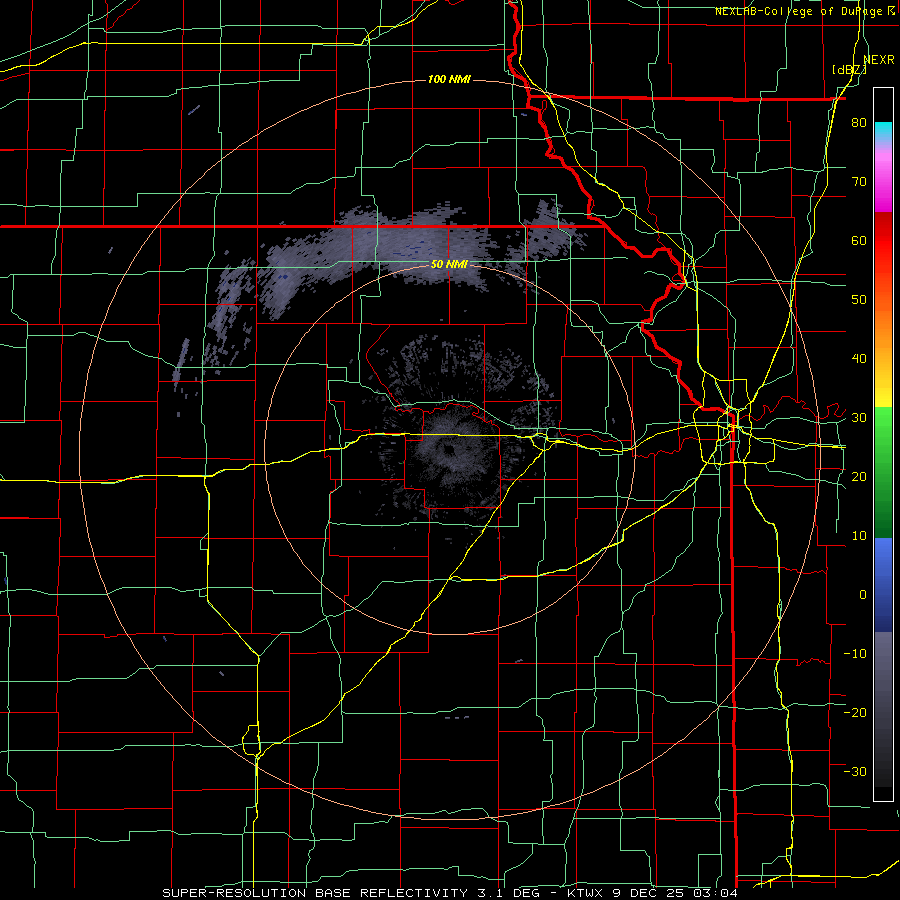Select the -30 dBZ scale value
Image resolution: width=900 pixels, height=900 pixels.
point(855,771)
